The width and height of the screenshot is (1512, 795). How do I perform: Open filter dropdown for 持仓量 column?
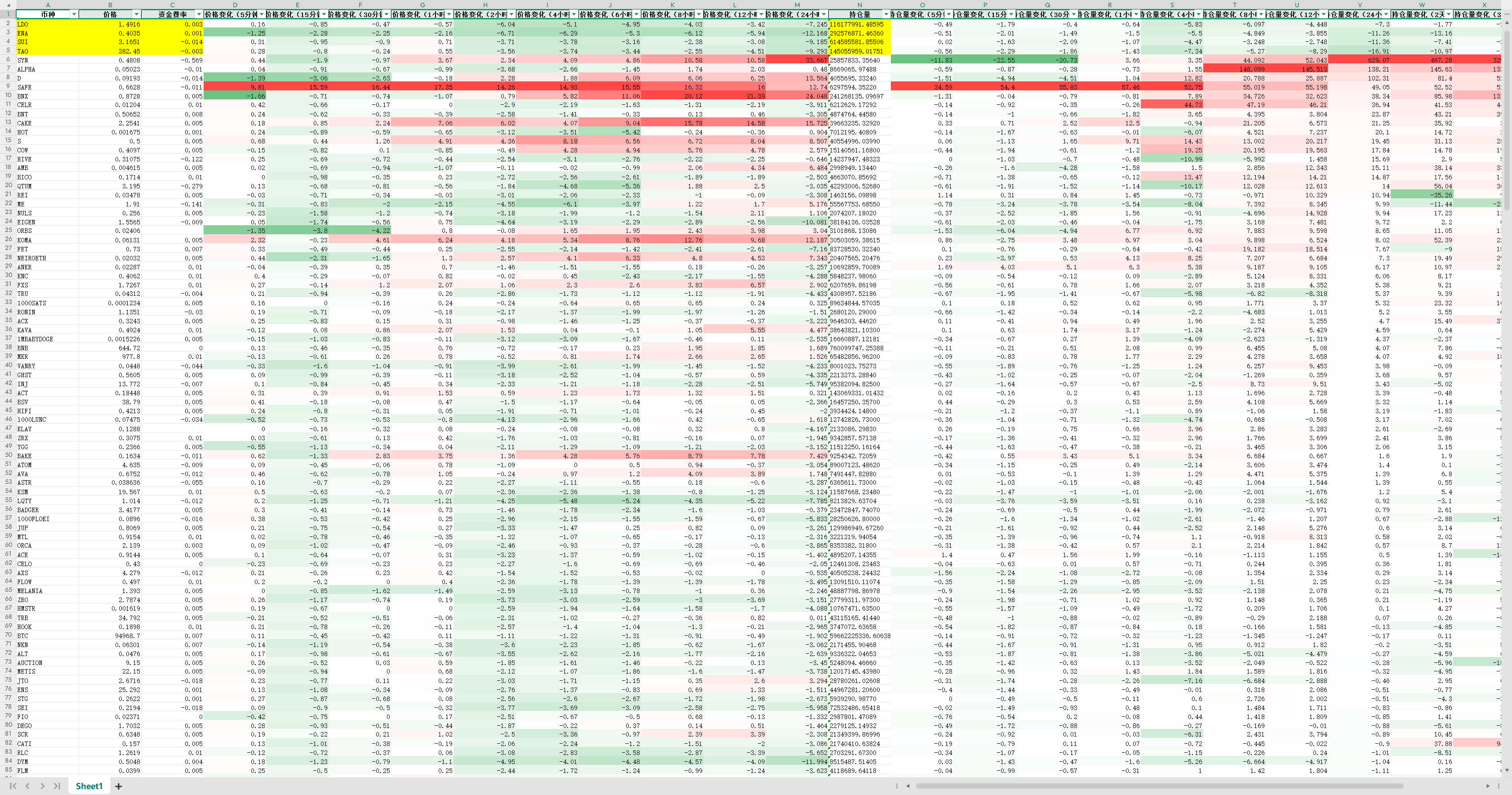coord(886,14)
